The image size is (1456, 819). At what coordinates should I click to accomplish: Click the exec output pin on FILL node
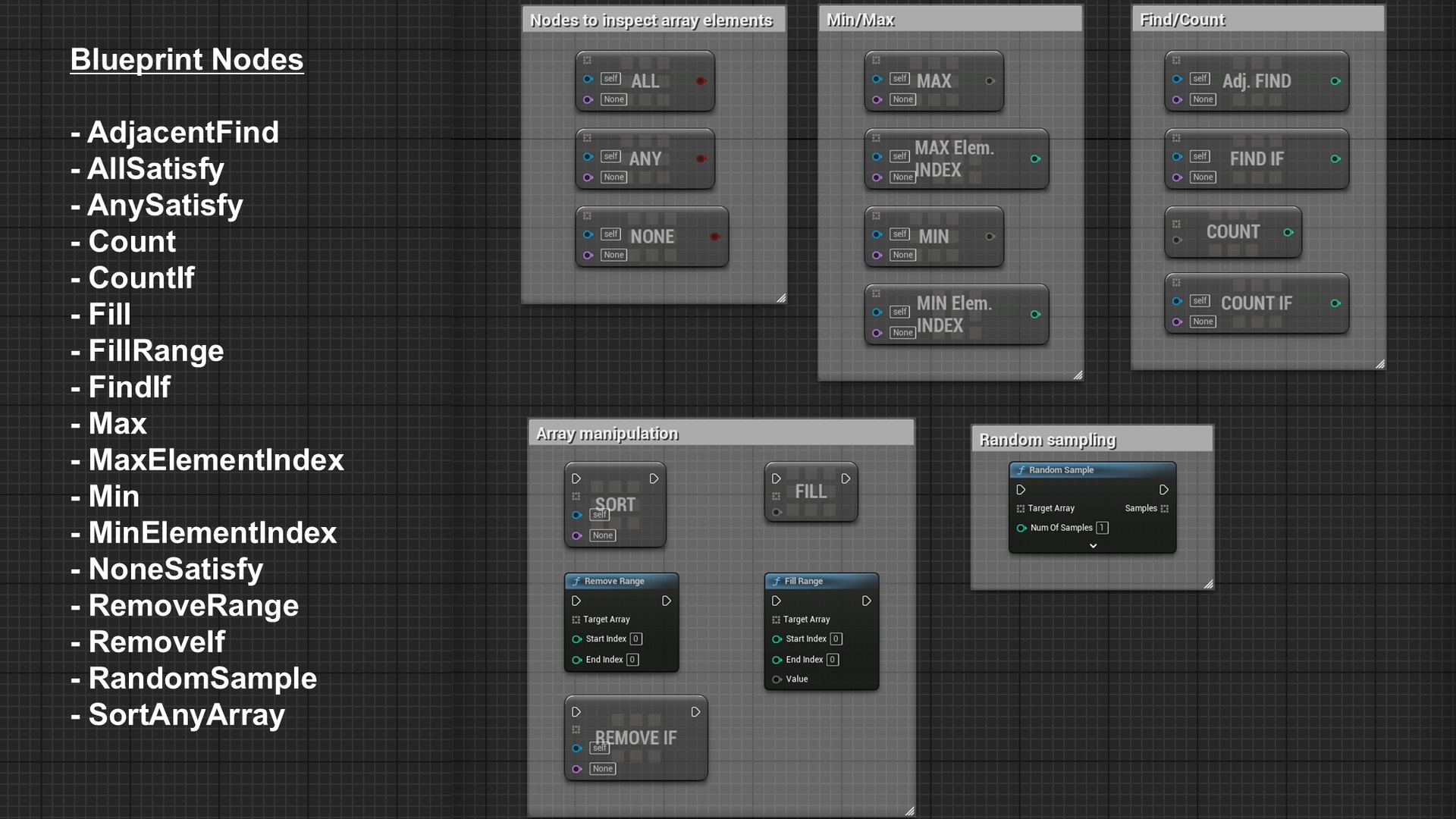846,479
